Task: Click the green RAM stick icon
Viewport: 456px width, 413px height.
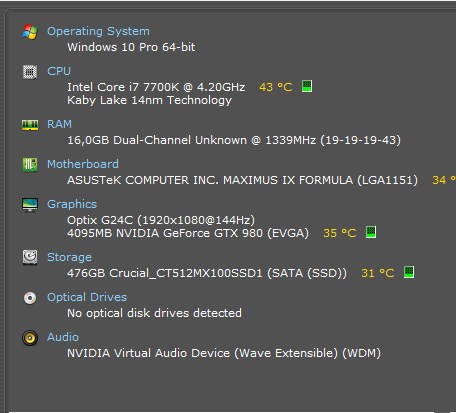Action: click(x=30, y=125)
